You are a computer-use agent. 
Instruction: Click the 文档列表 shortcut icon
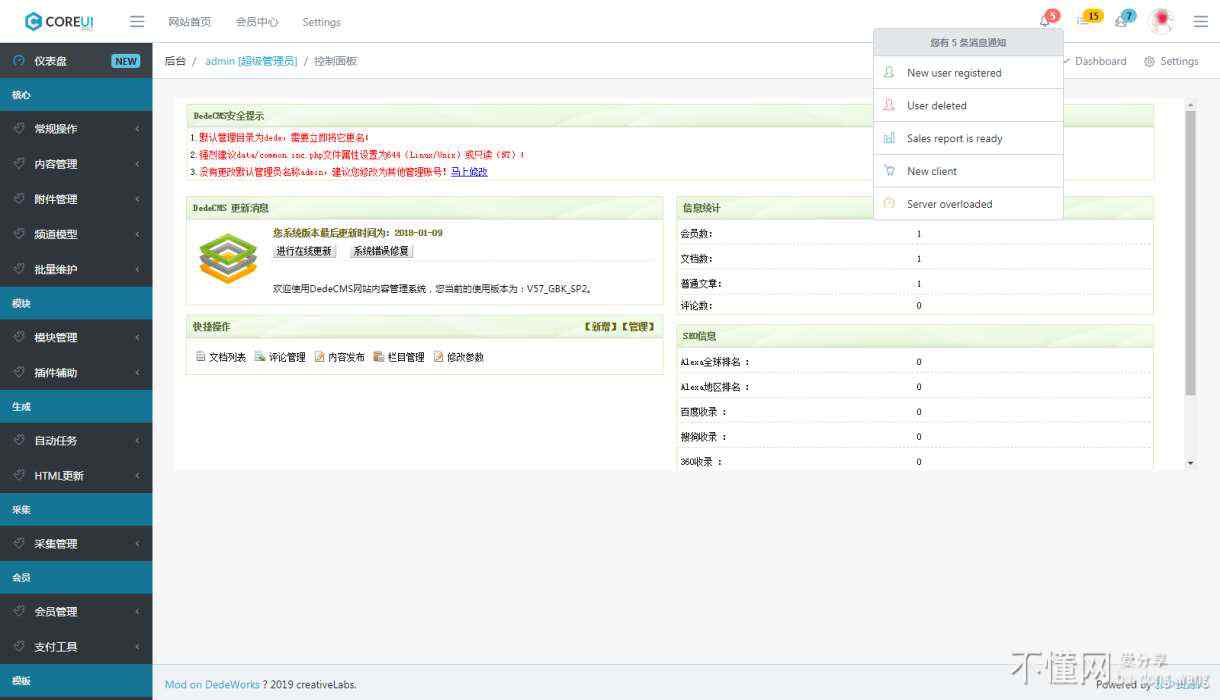pos(201,357)
